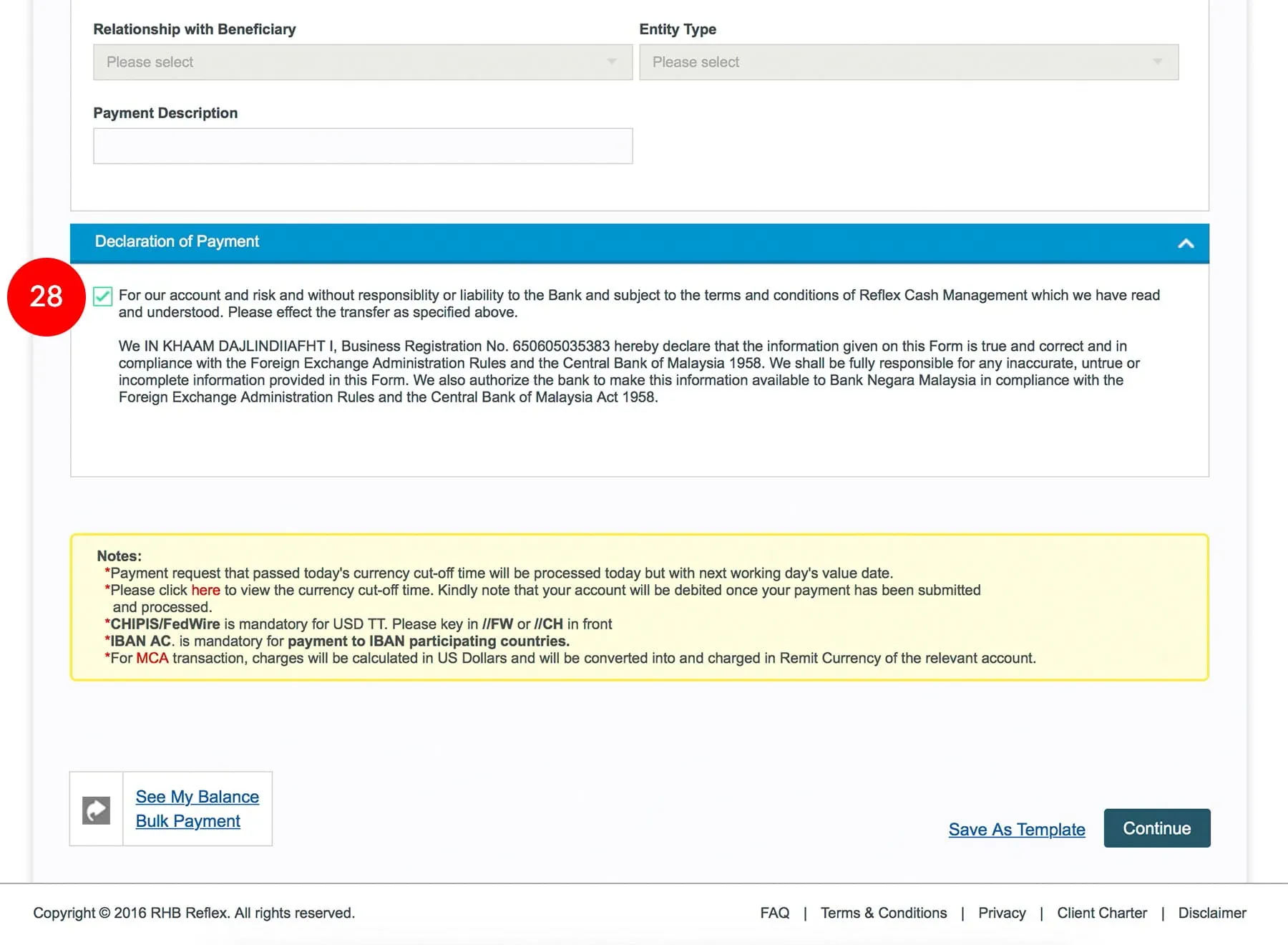Go to the Bulk Payment link
Image resolution: width=1288 pixels, height=945 pixels.
[x=187, y=821]
